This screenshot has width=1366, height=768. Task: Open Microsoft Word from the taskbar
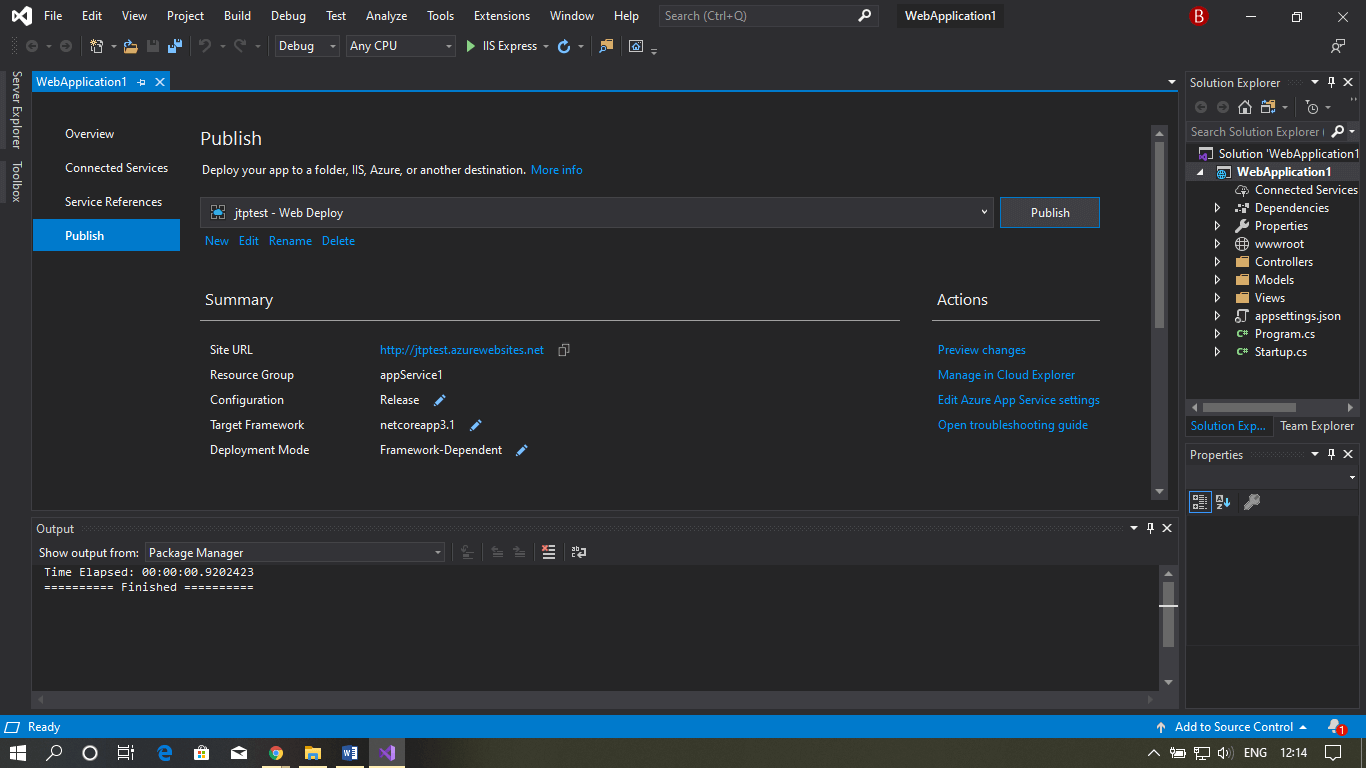tap(350, 753)
